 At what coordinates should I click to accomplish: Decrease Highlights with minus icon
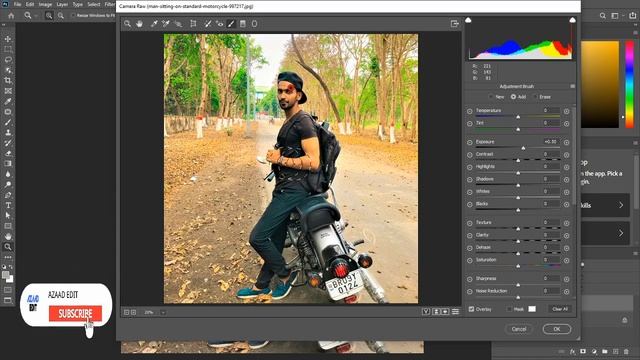(469, 167)
